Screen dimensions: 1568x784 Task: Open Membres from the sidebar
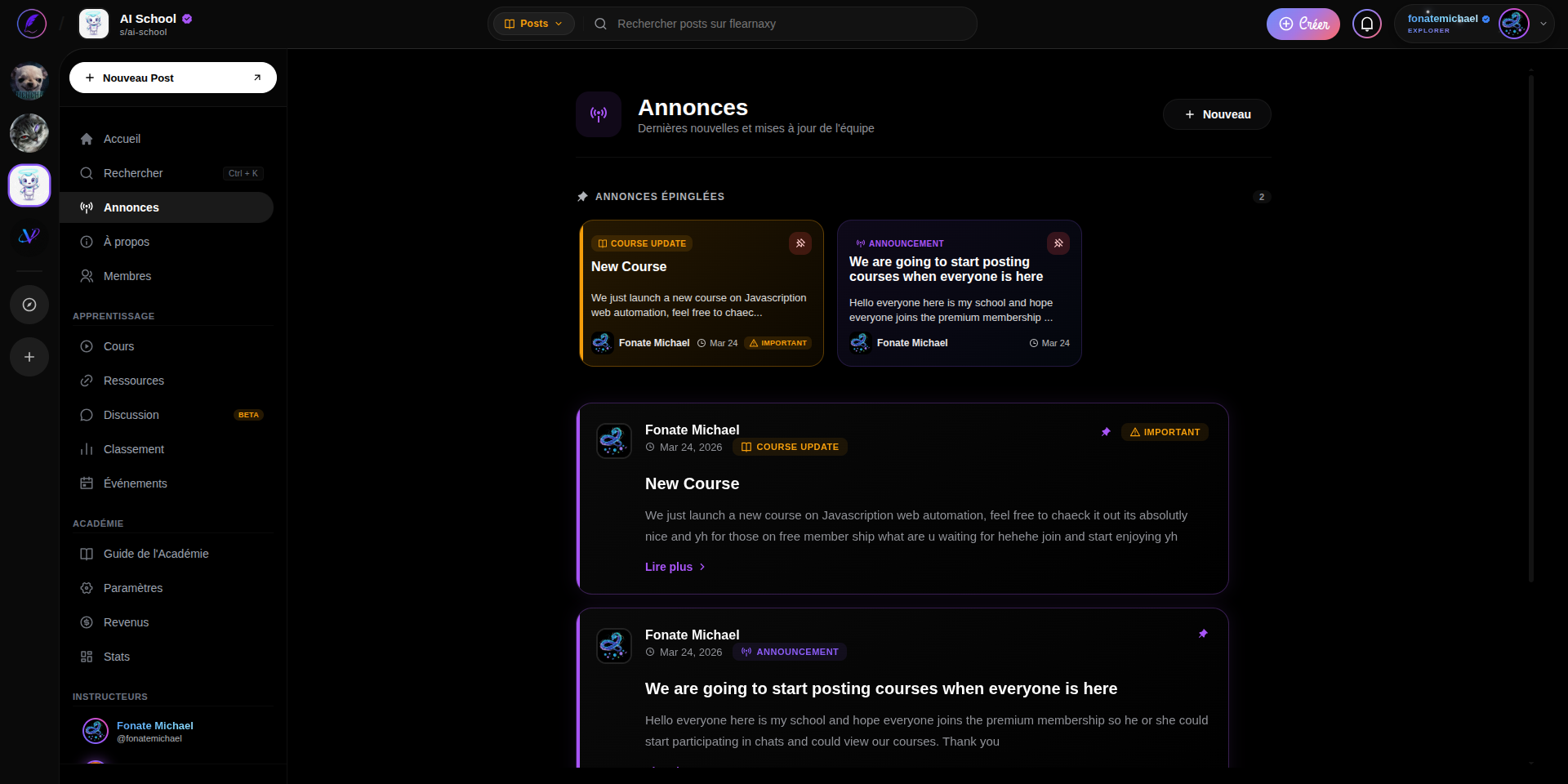[x=127, y=276]
